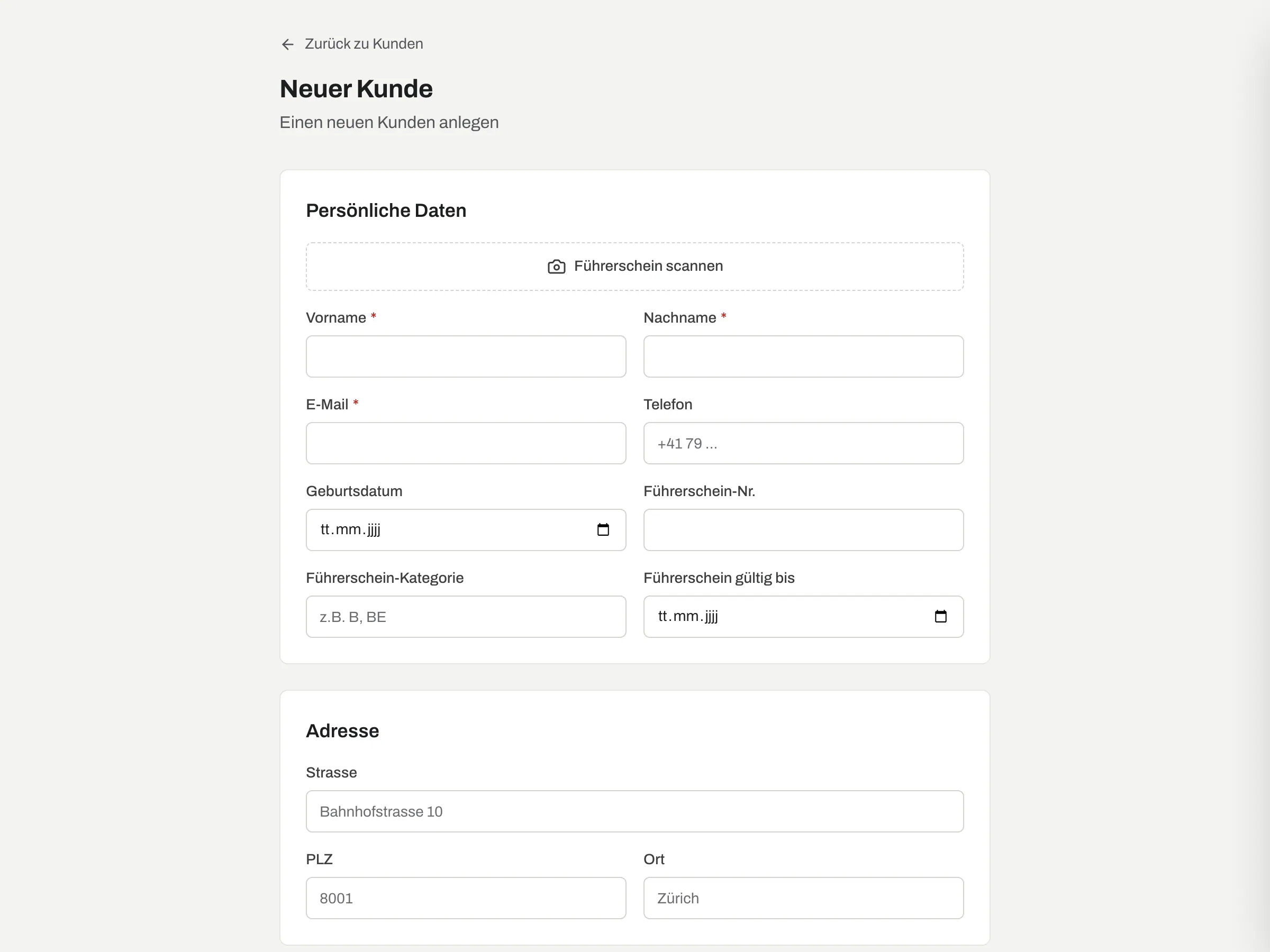
Task: Open the Geburtsdatum calendar picker icon
Action: pos(603,529)
